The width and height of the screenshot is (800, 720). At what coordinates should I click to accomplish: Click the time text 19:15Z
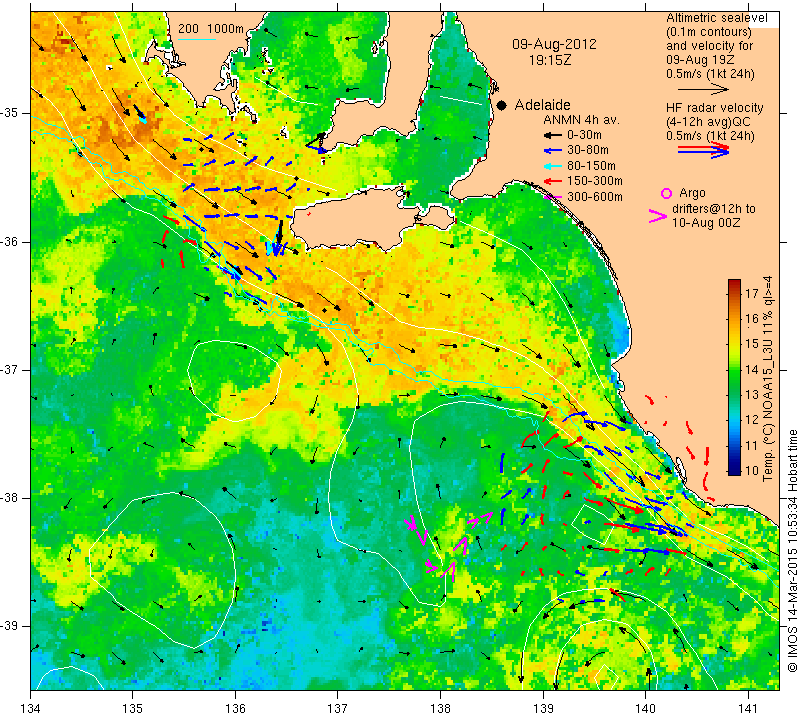click(x=550, y=60)
